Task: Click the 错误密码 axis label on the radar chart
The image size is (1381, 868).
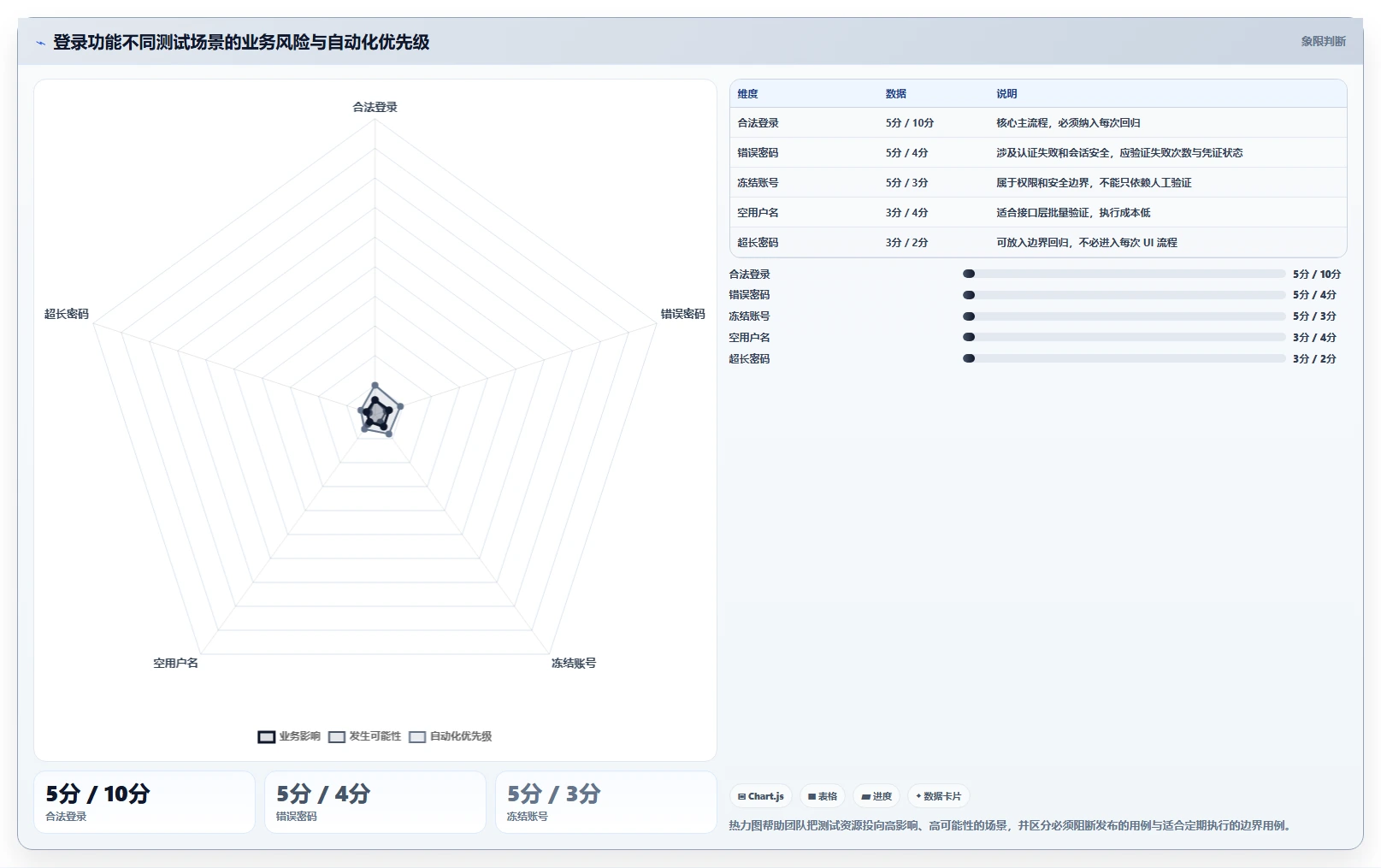Action: [682, 314]
